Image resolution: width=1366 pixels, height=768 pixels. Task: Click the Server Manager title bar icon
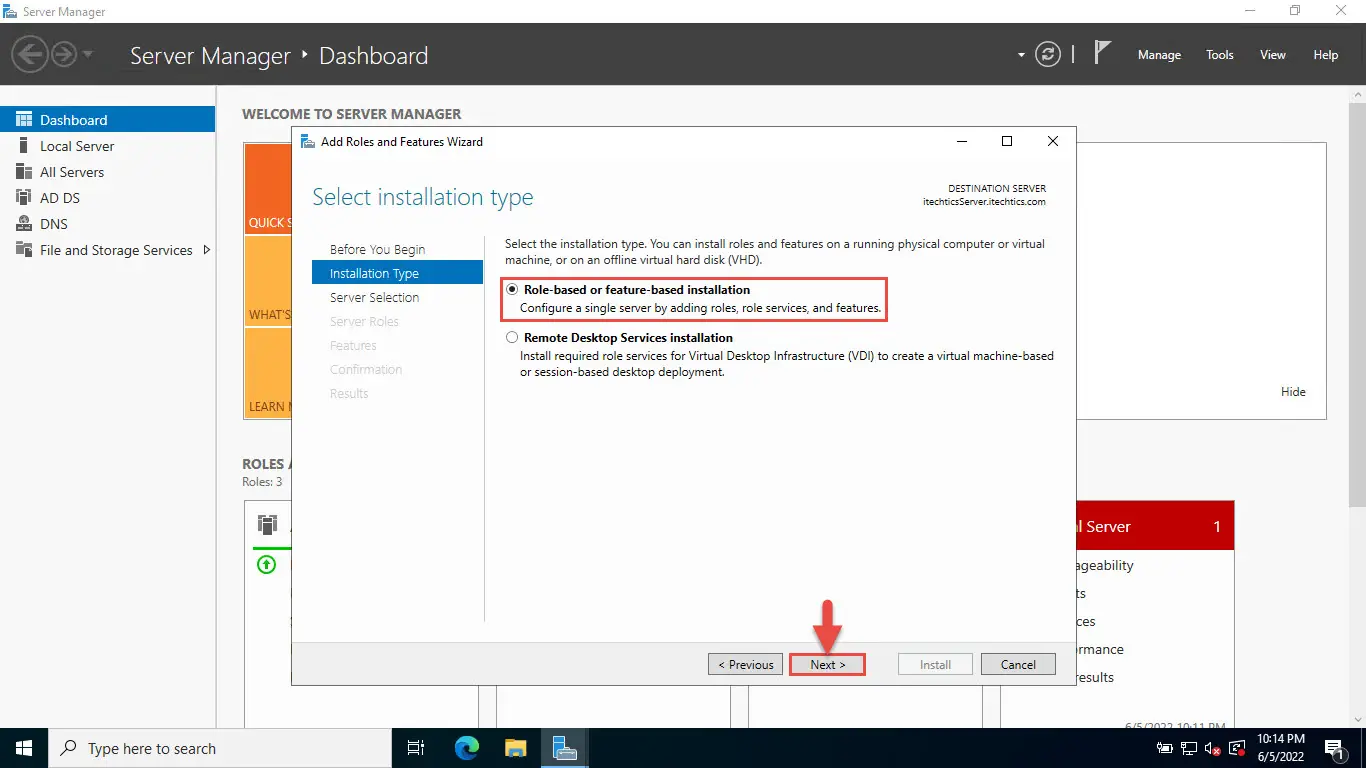coord(10,11)
